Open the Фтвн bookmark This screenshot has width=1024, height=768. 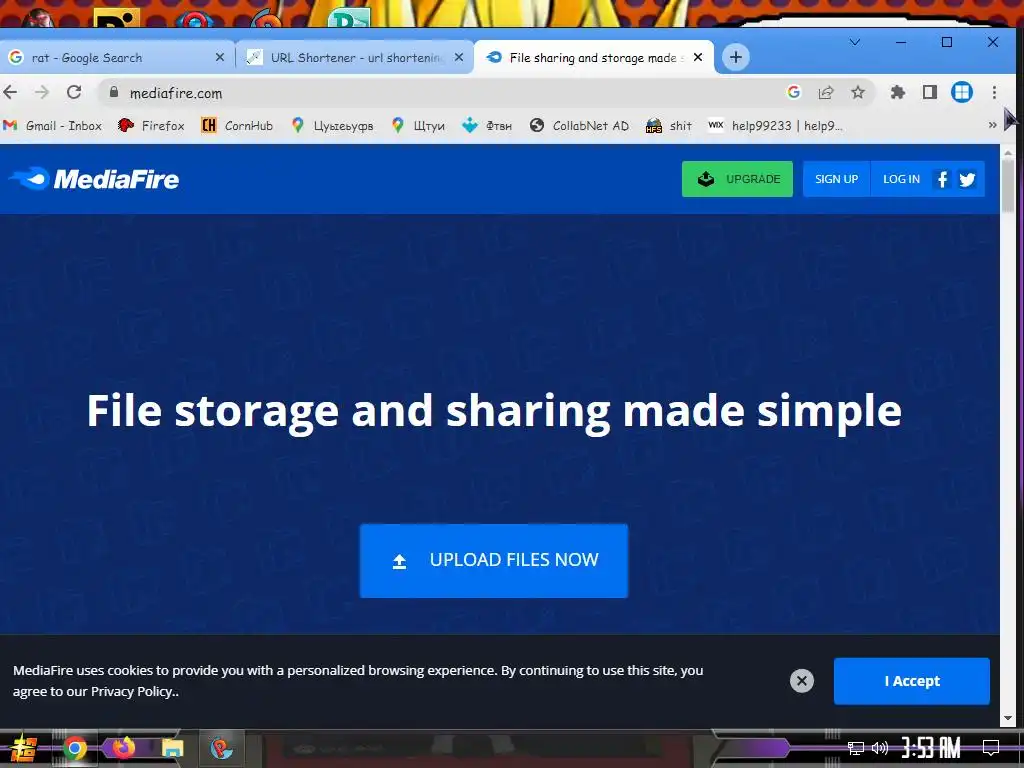click(x=487, y=125)
